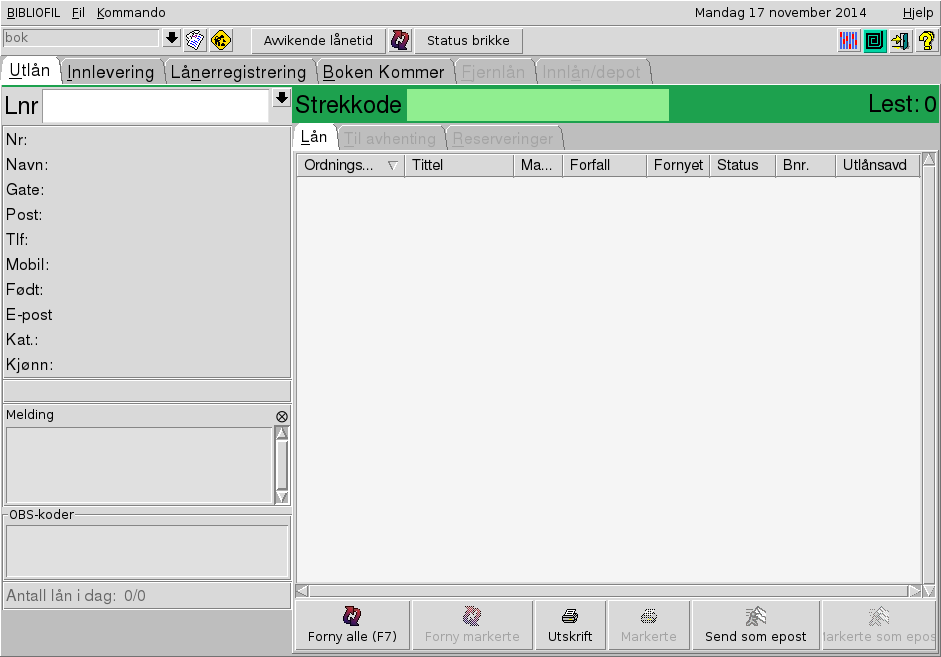Click the barcode stripes toolbar icon

coord(849,41)
